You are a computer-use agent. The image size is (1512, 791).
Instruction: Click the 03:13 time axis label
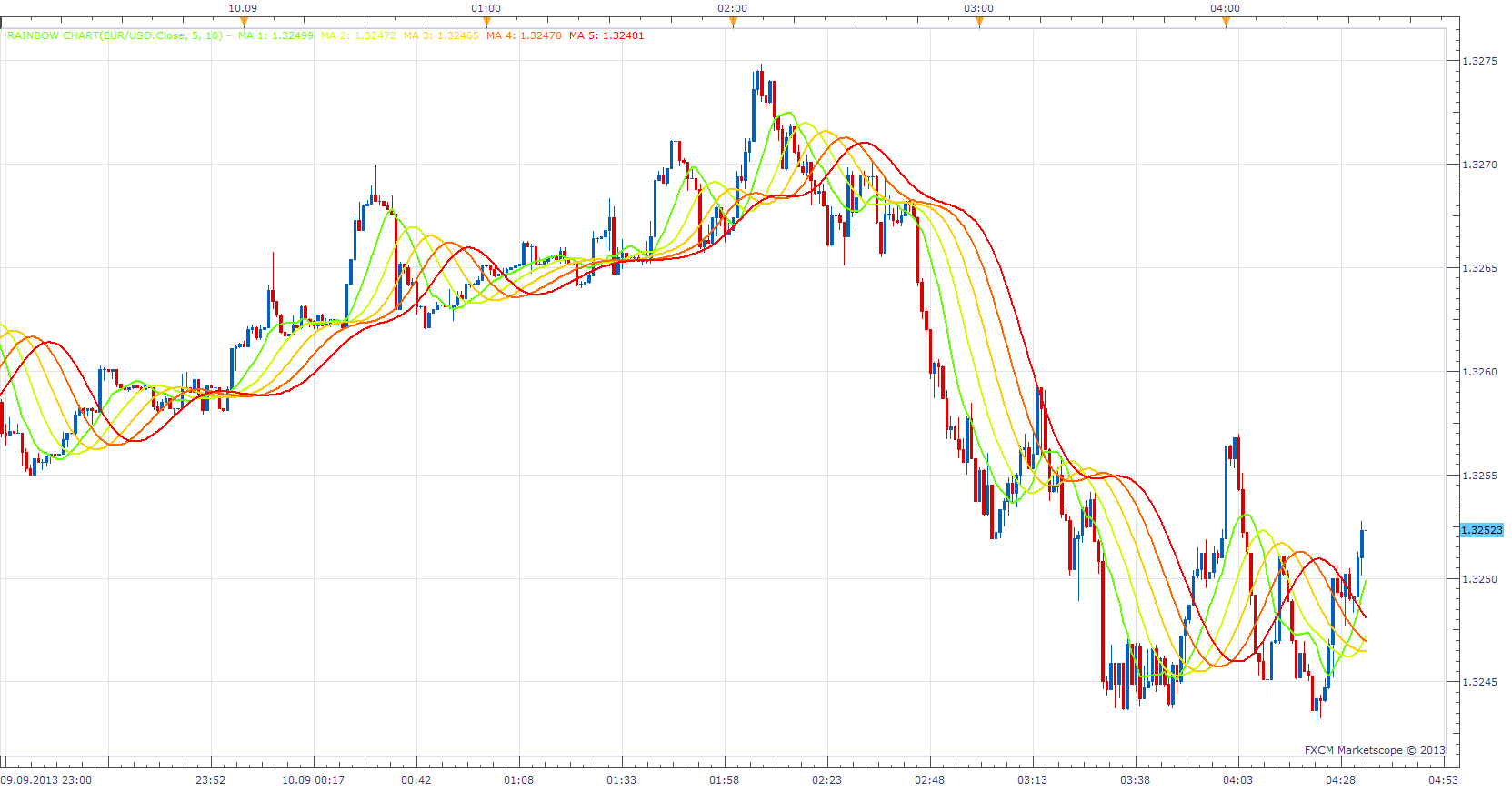1033,780
